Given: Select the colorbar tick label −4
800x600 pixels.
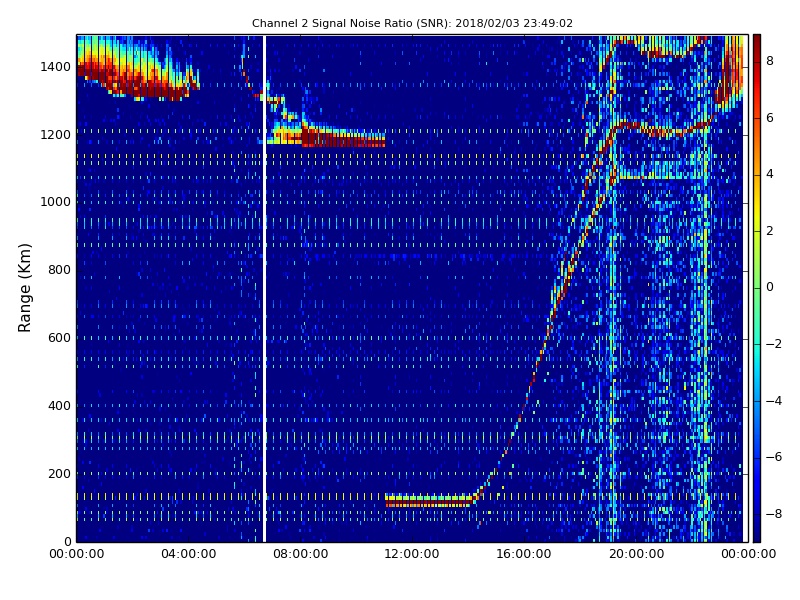Looking at the screenshot, I should click(x=773, y=401).
